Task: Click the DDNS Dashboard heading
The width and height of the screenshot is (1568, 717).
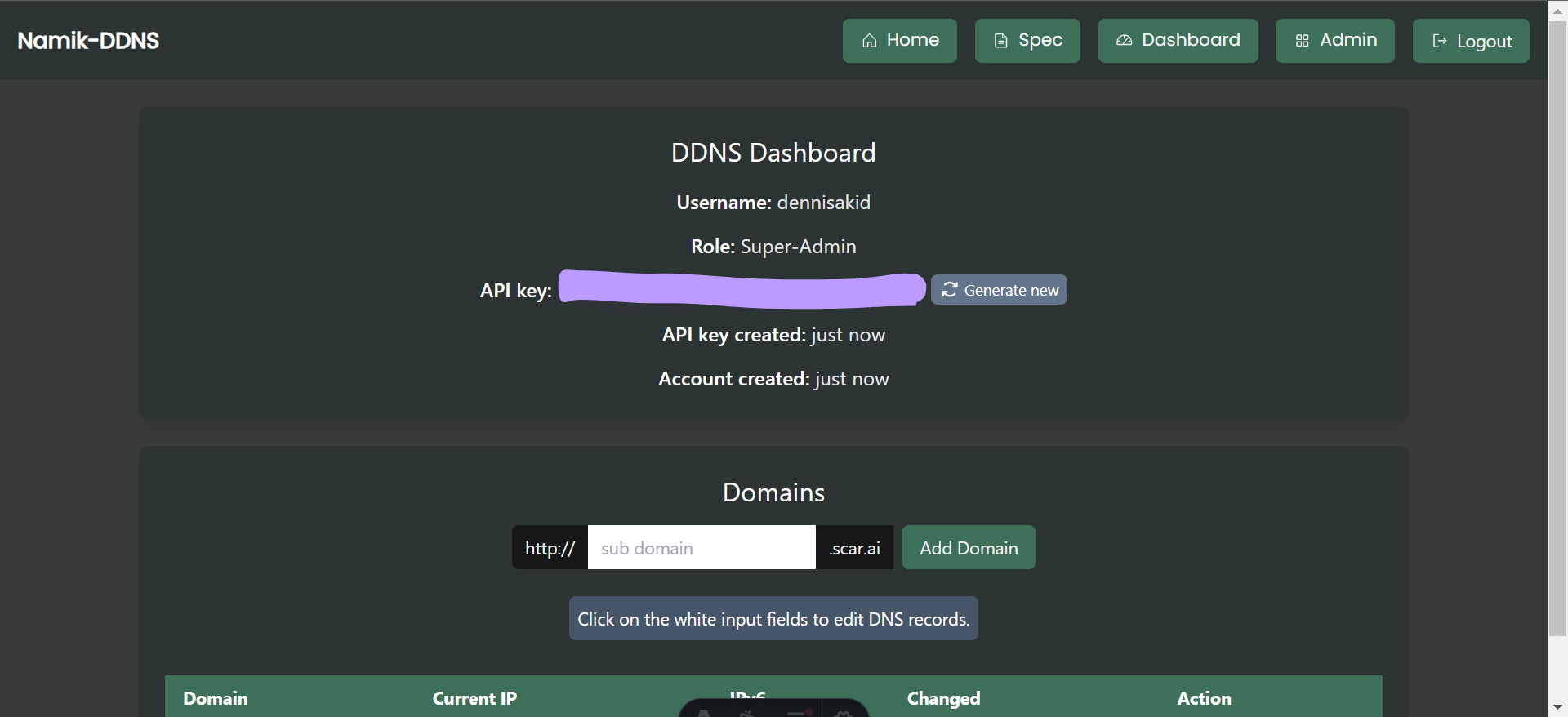Action: pyautogui.click(x=773, y=153)
